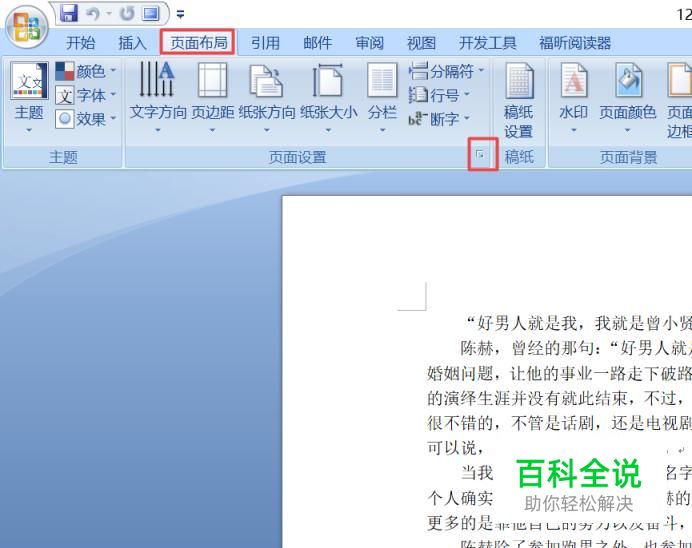The image size is (692, 548).
Task: Customize the Quick Access toolbar
Action: click(180, 15)
